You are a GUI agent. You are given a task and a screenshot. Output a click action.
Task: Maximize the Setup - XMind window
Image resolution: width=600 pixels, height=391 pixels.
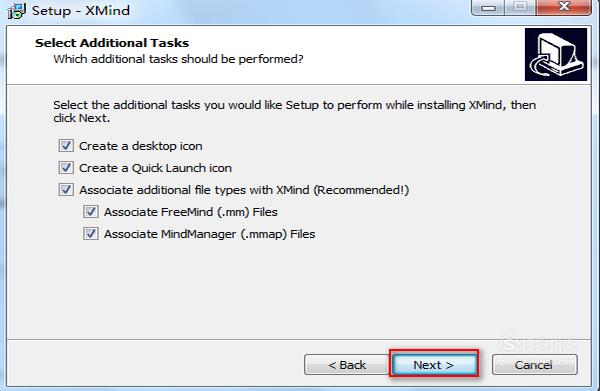tap(520, 7)
